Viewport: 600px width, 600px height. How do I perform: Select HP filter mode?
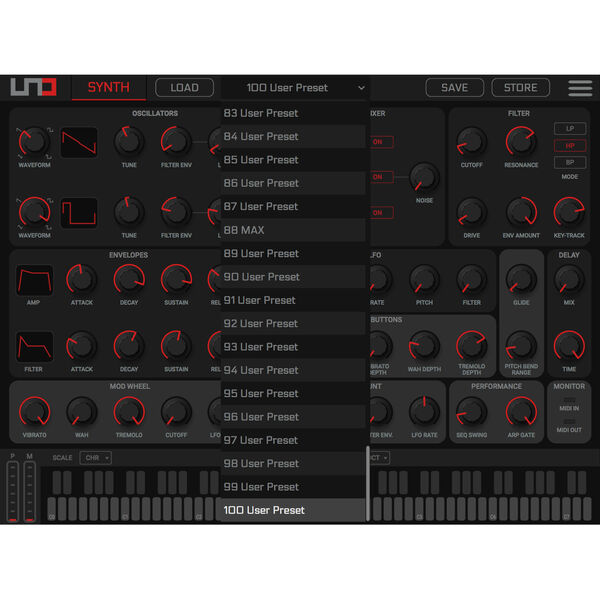[x=570, y=146]
